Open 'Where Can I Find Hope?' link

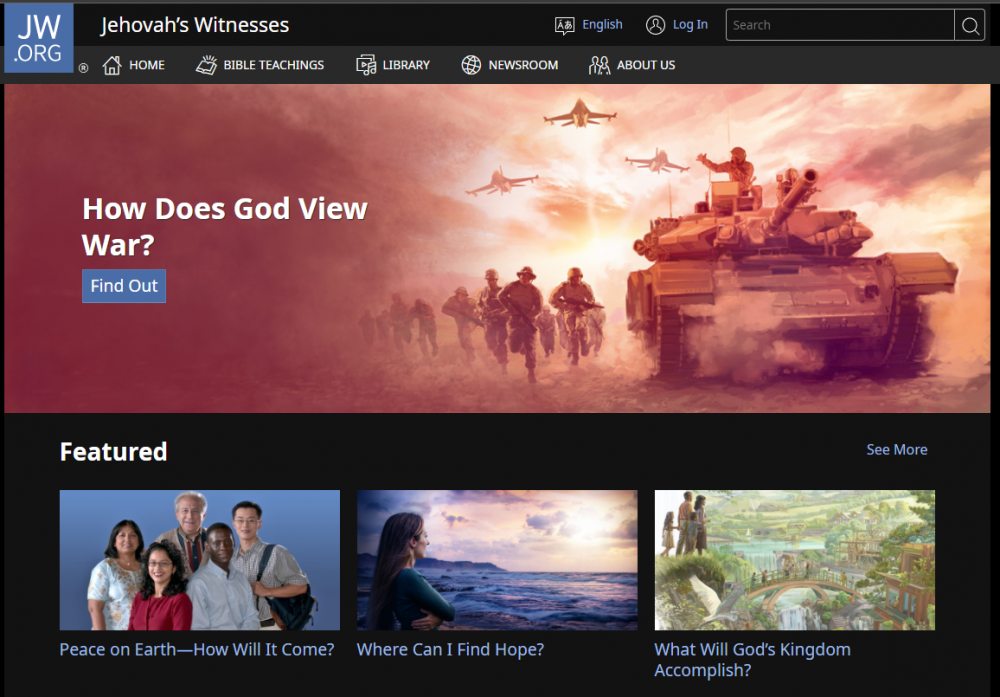point(450,650)
